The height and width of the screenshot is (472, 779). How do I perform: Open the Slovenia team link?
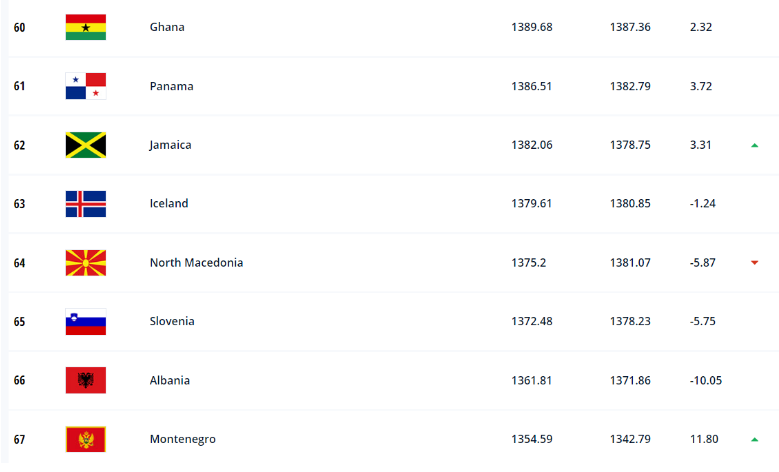(x=172, y=321)
